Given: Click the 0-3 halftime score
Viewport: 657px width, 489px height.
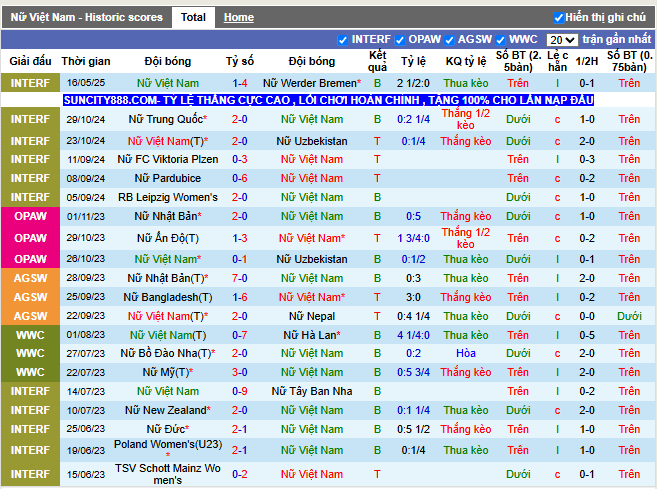Looking at the screenshot, I should click(587, 159).
